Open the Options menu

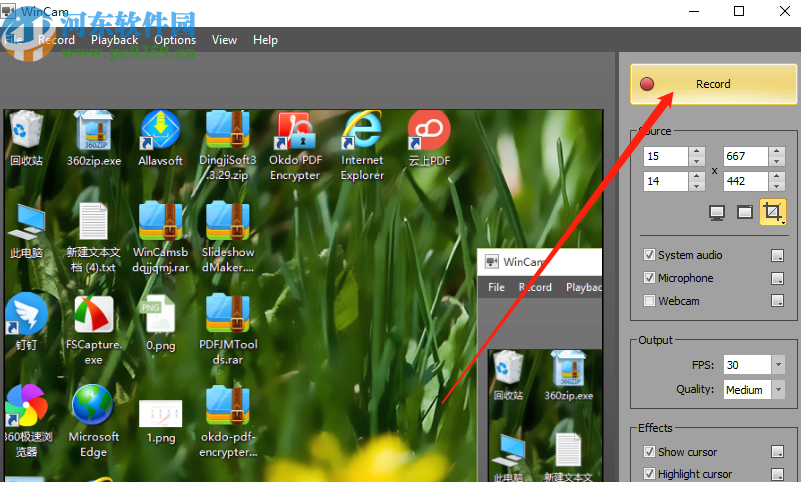point(175,40)
